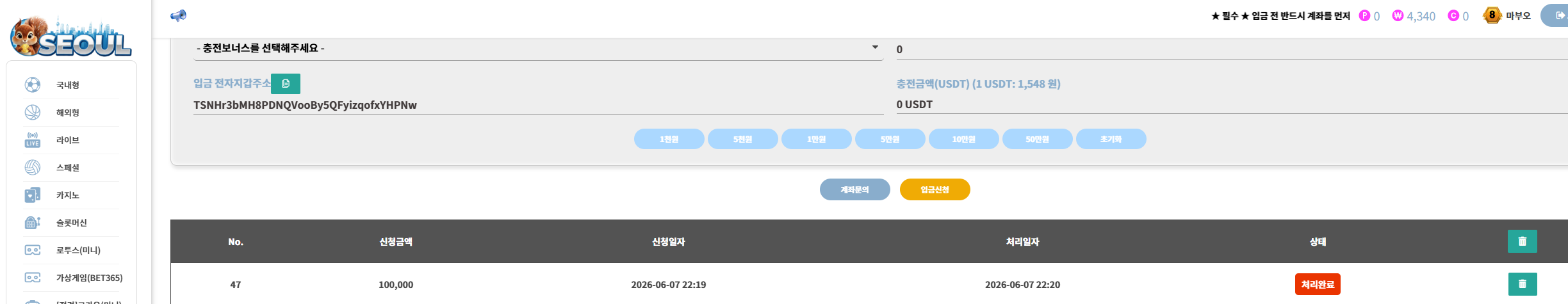Click the megaphone announcement icon
Viewport: 1568px width, 304px height.
coord(178,15)
